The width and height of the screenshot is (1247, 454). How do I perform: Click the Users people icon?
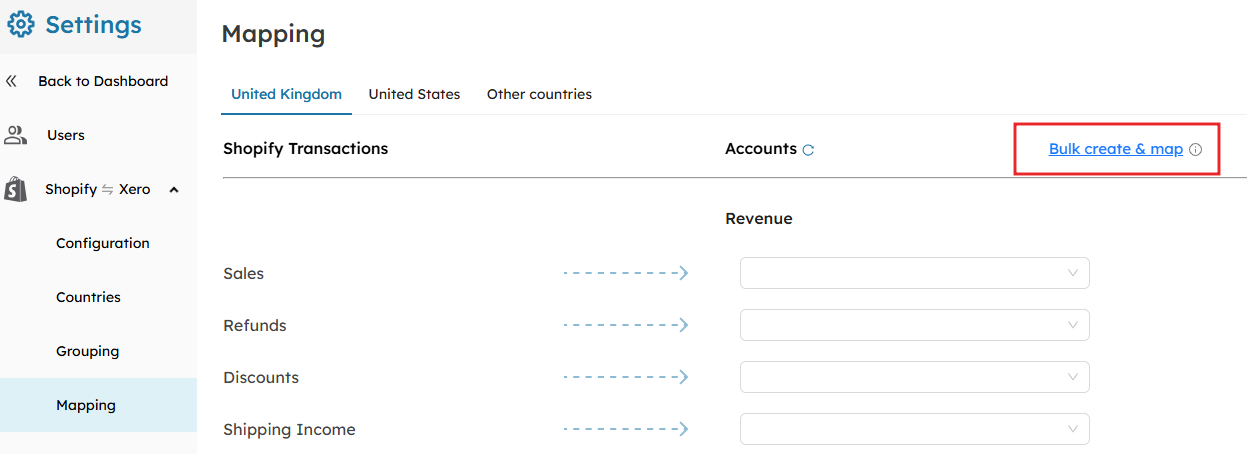[x=15, y=135]
